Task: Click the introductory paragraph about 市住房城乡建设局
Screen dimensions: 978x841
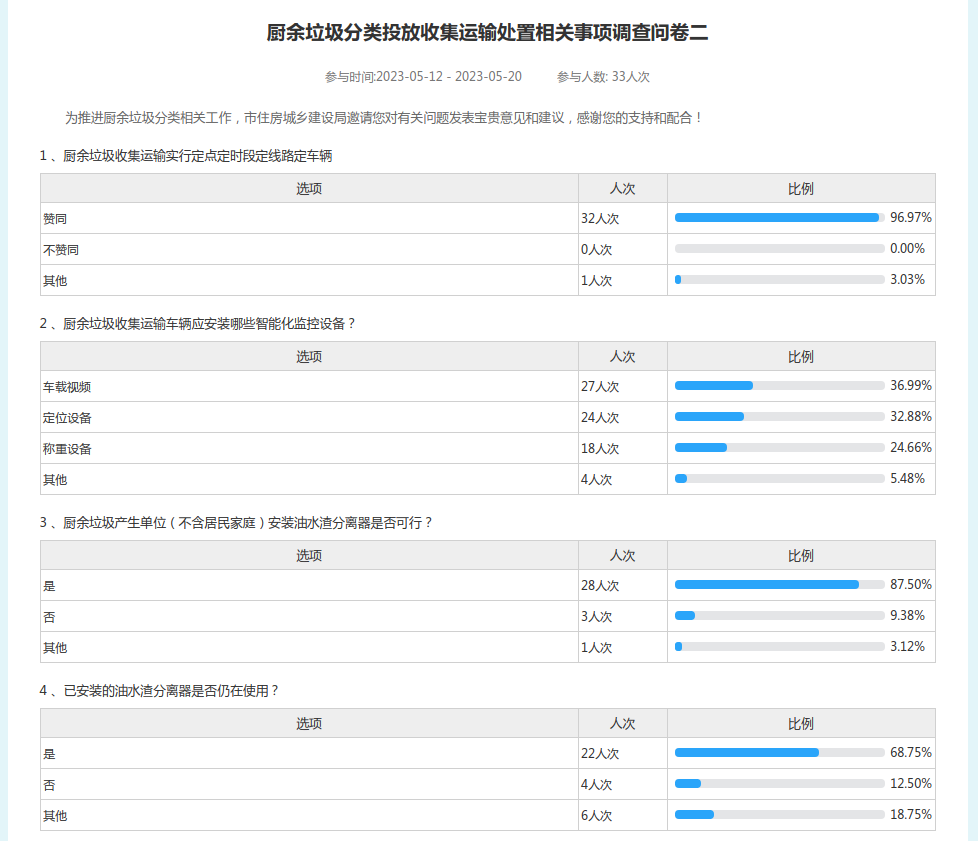Action: [x=384, y=118]
